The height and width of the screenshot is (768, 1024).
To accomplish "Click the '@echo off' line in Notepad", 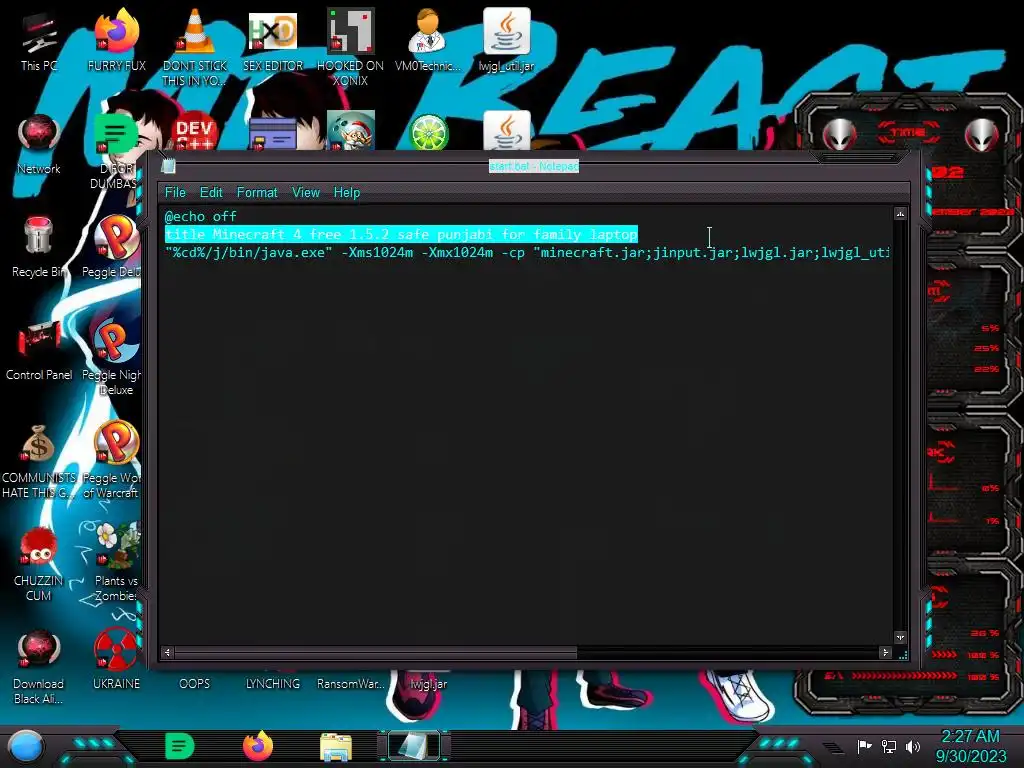I will [x=200, y=216].
